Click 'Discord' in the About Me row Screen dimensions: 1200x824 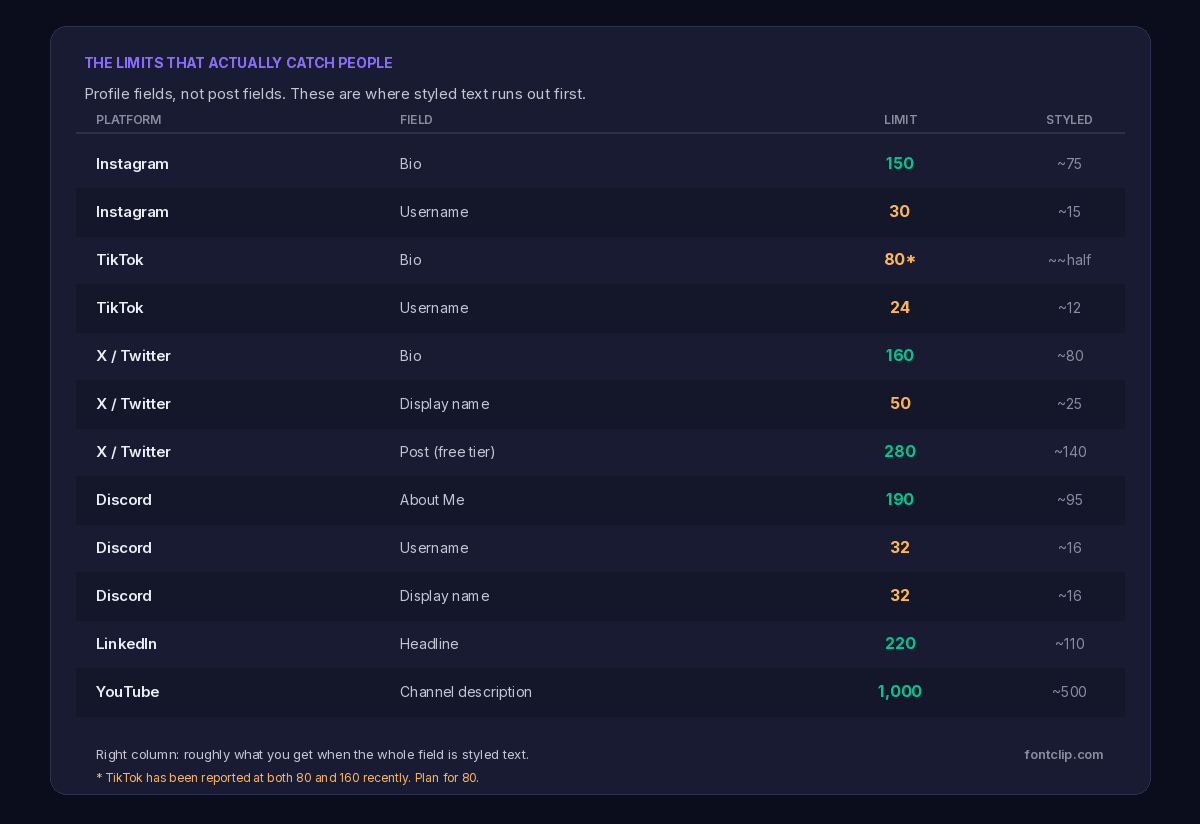coord(124,500)
